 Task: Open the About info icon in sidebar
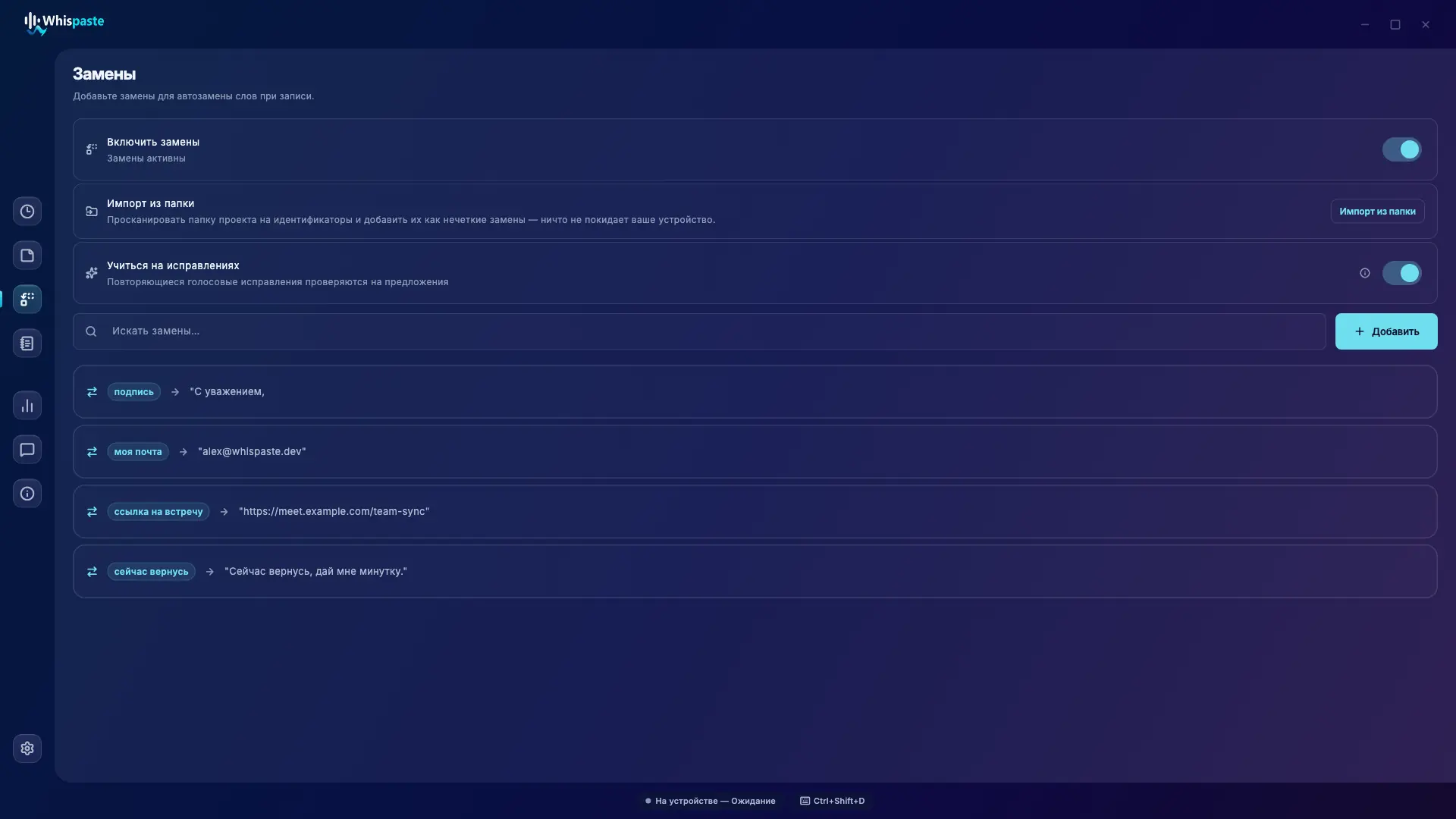point(27,494)
